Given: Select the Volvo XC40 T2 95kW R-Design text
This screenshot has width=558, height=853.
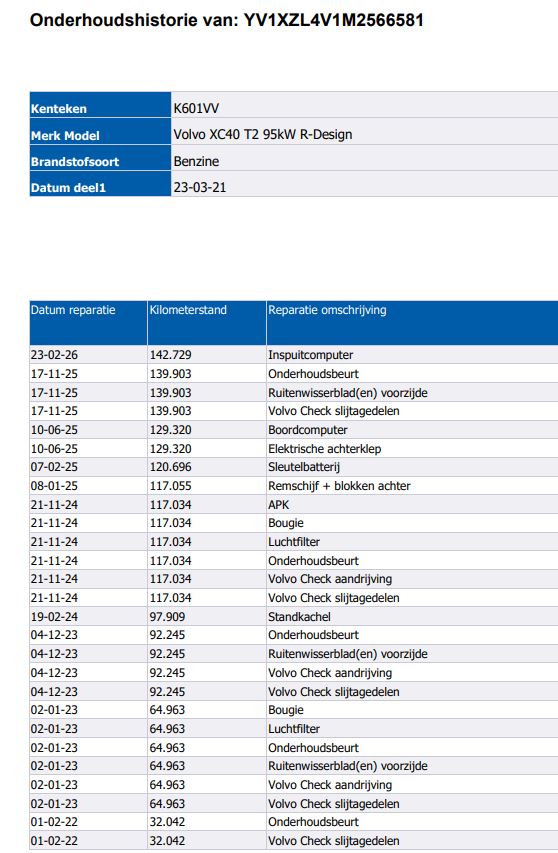Looking at the screenshot, I should tap(263, 134).
